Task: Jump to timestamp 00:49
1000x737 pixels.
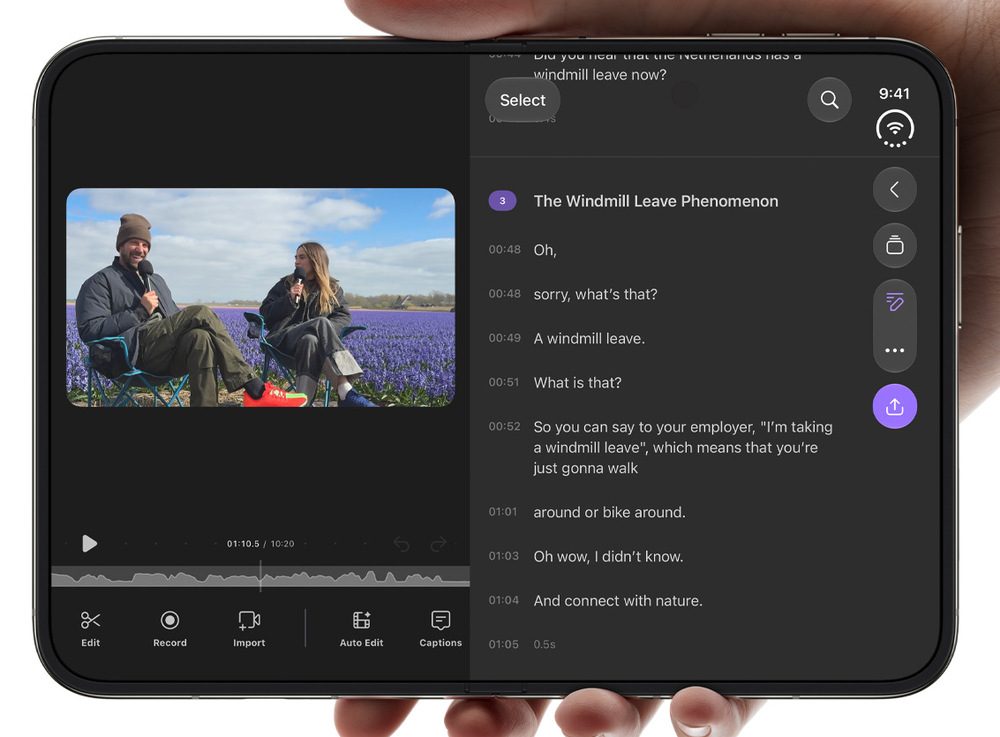Action: pyautogui.click(x=504, y=338)
